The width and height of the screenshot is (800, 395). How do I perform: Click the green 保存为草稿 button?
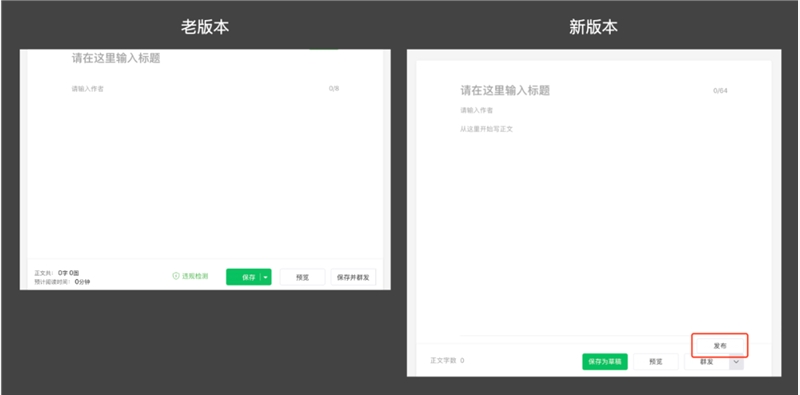point(605,361)
